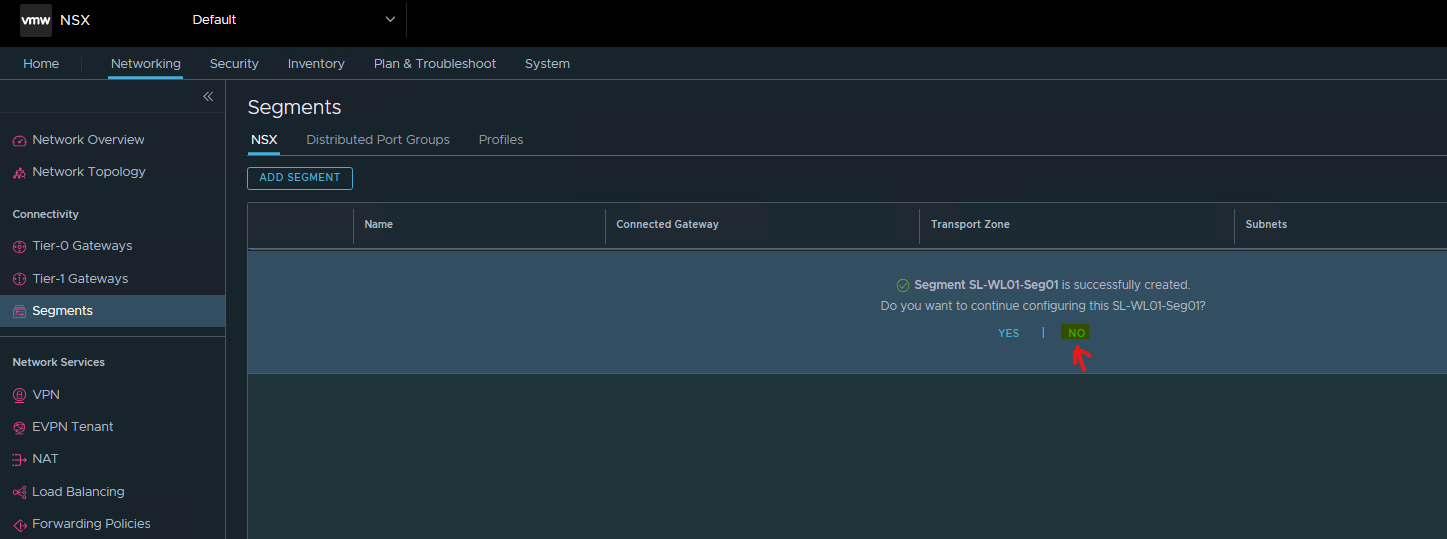The height and width of the screenshot is (539, 1447).
Task: Switch to Distributed Port Groups tab
Action: [378, 139]
